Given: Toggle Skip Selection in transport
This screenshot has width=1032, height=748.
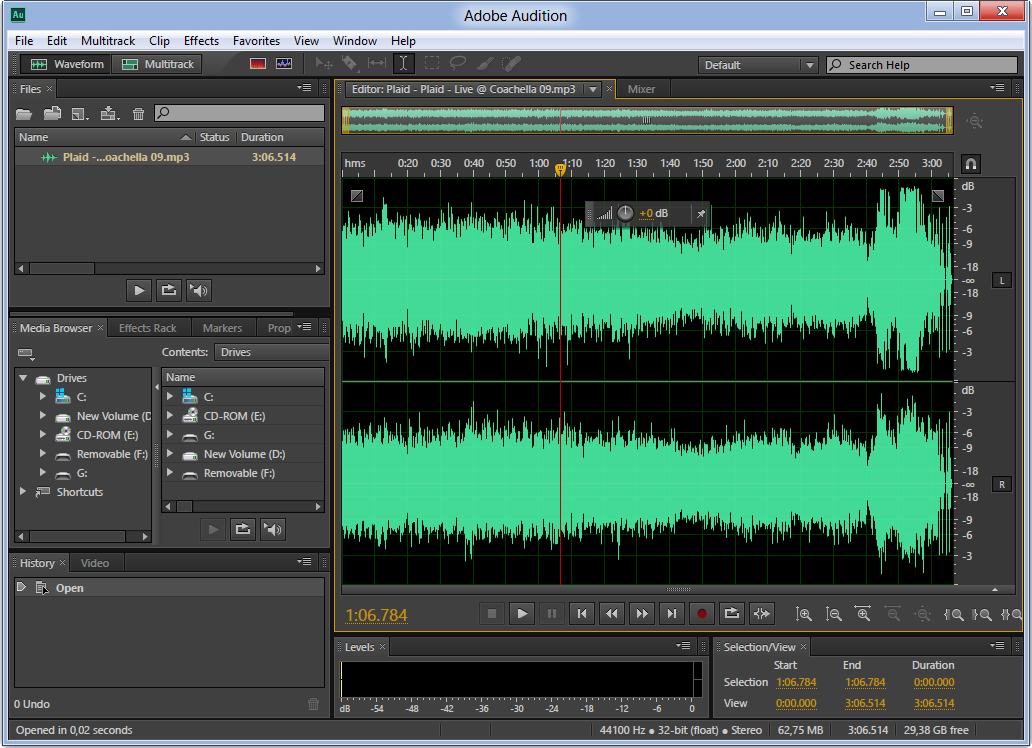Looking at the screenshot, I should click(761, 614).
